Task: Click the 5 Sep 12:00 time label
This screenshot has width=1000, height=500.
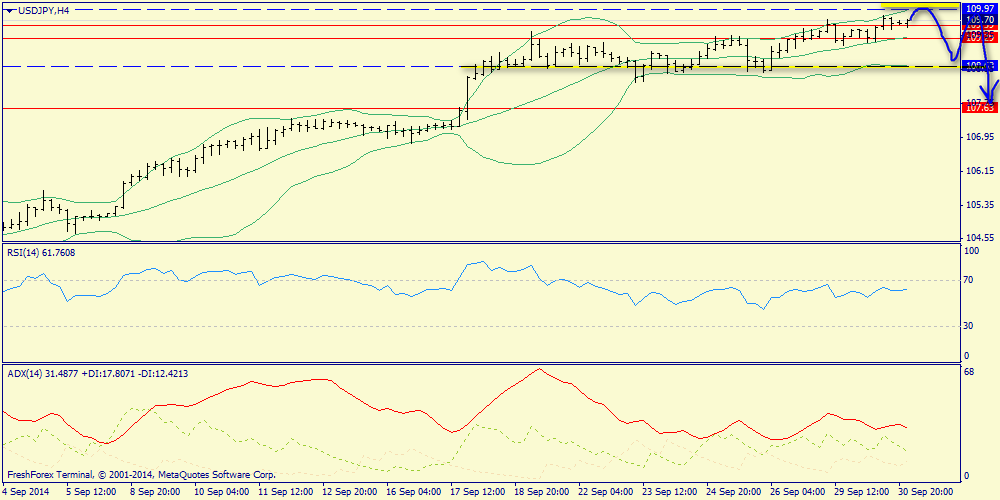Action: pos(90,493)
